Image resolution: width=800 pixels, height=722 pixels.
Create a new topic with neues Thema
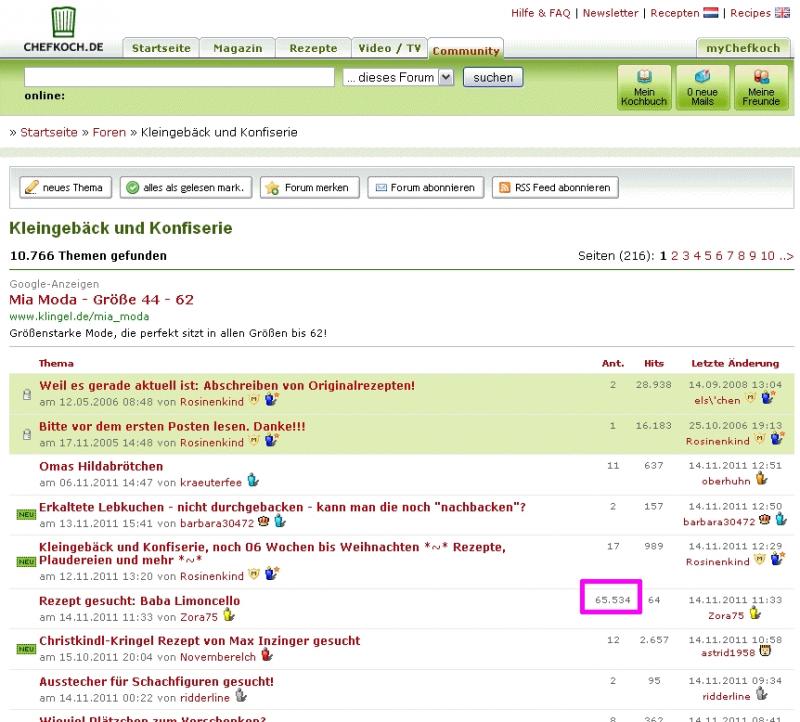pyautogui.click(x=63, y=187)
